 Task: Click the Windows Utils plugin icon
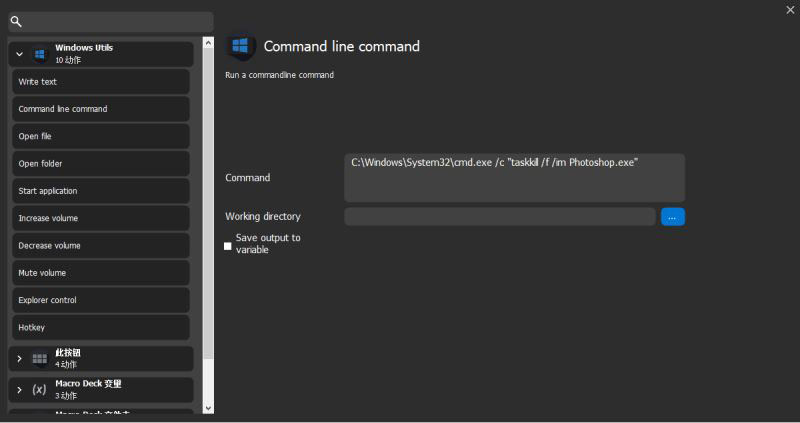tap(40, 54)
